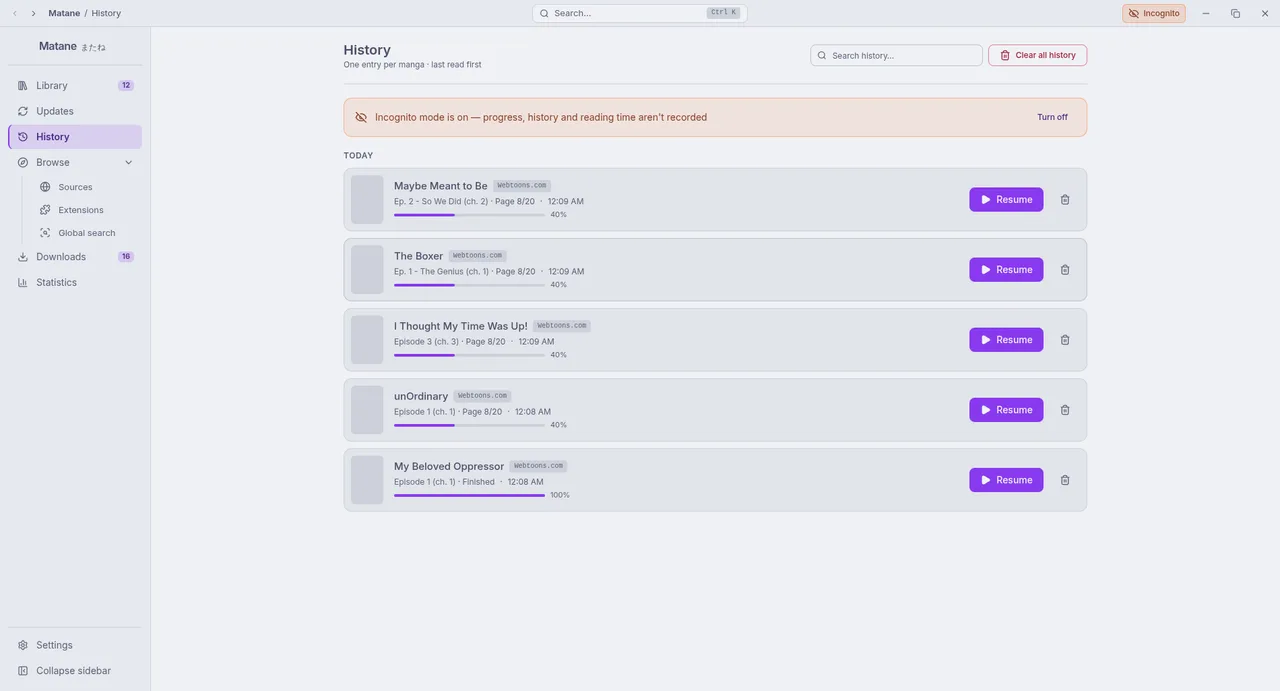Open Extensions under Browse

(86, 210)
